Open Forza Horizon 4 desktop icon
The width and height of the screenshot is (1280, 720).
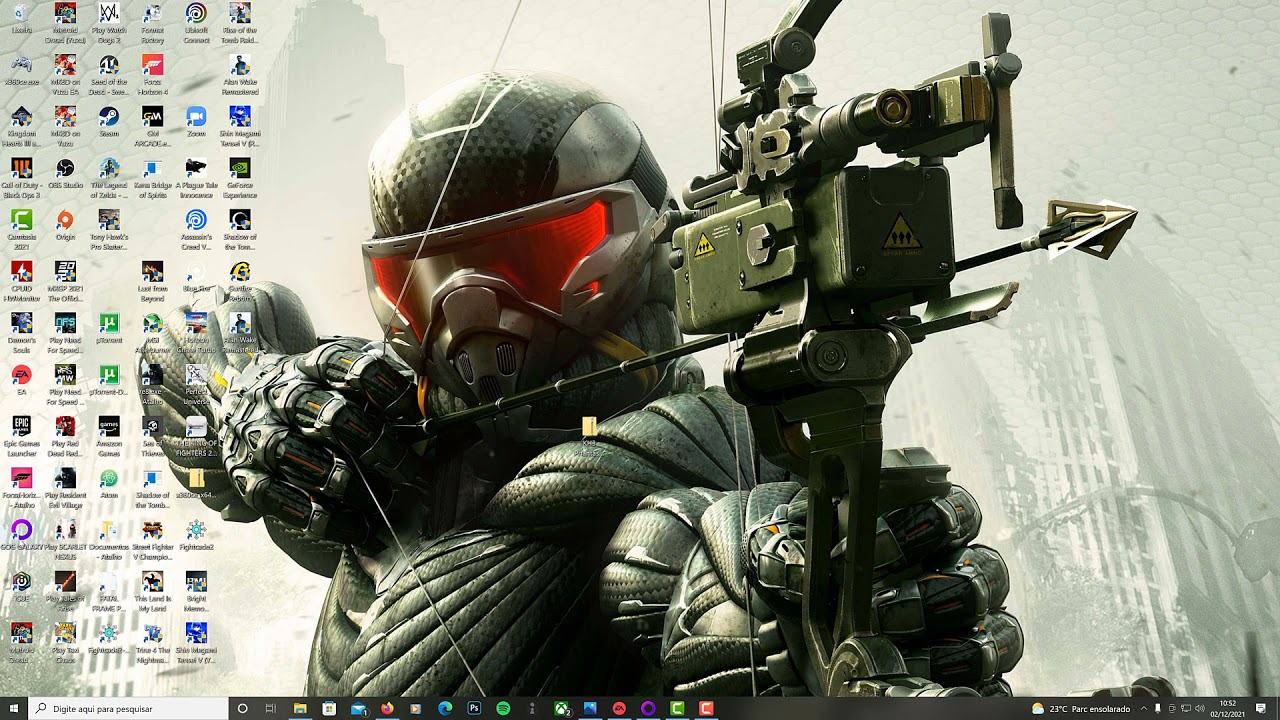[x=152, y=75]
